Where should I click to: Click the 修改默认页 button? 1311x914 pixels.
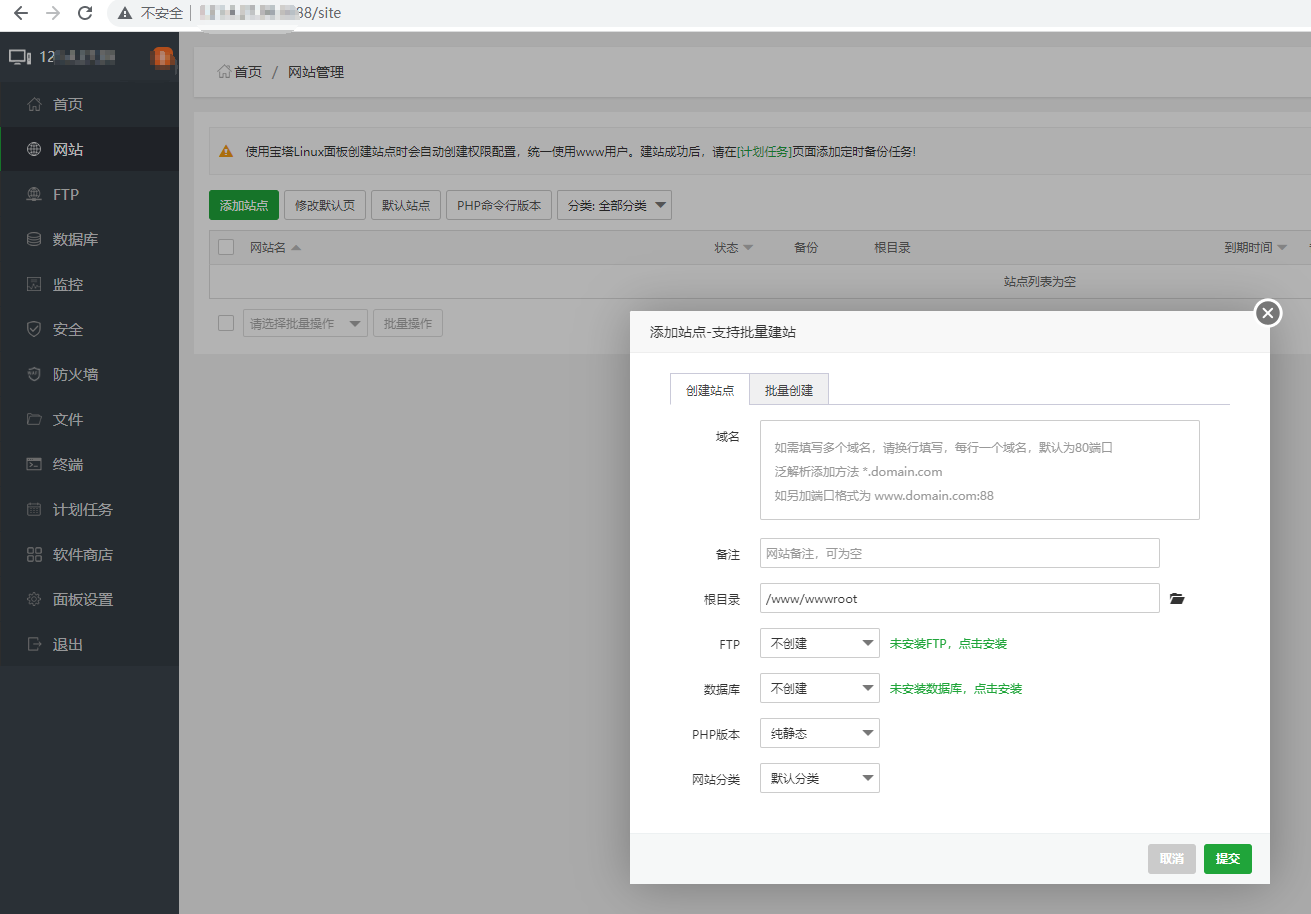tap(325, 205)
